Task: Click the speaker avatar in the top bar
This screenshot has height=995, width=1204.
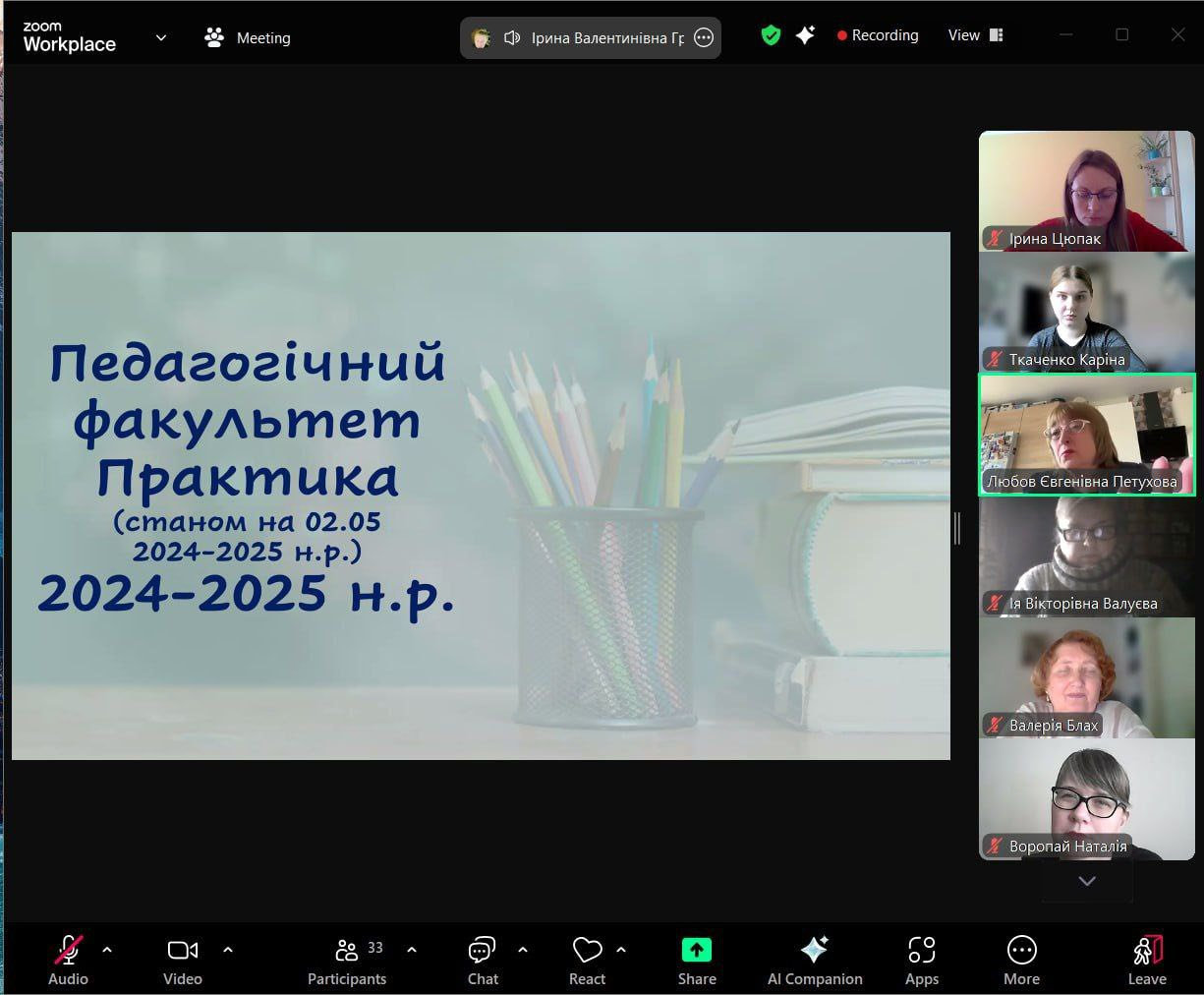Action: coord(481,38)
